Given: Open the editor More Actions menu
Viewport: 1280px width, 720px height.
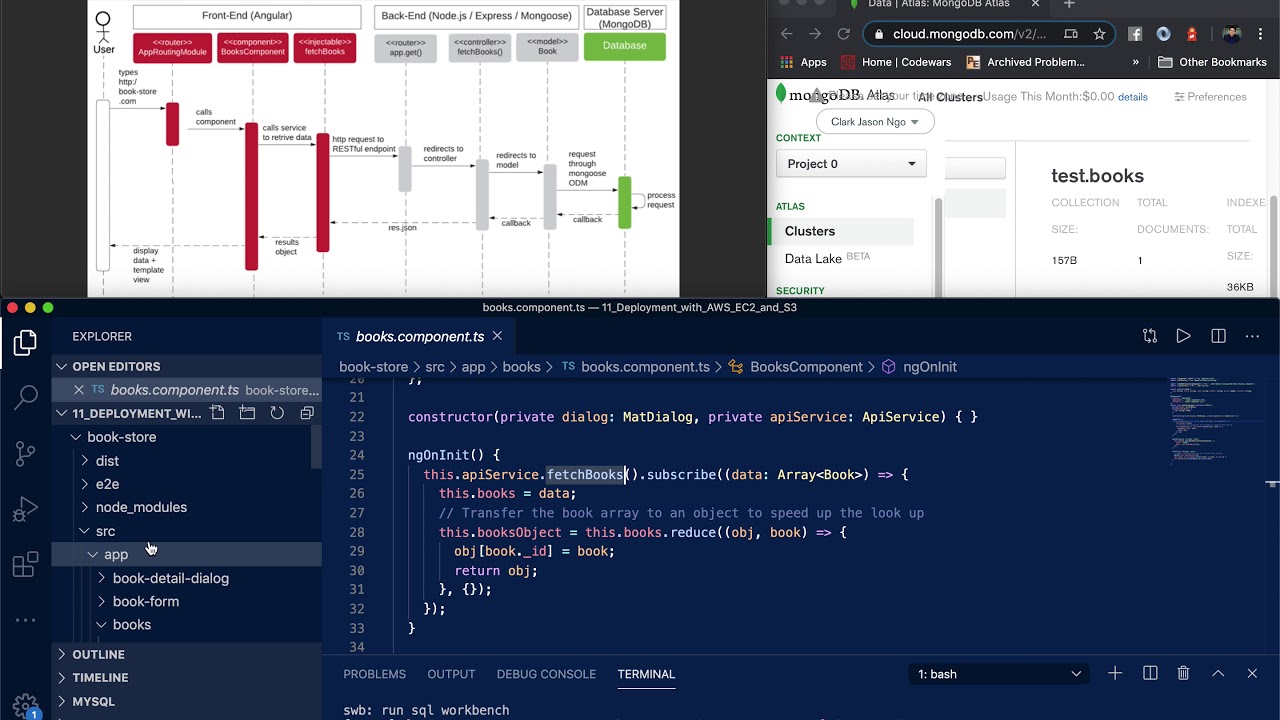Looking at the screenshot, I should coord(1252,336).
